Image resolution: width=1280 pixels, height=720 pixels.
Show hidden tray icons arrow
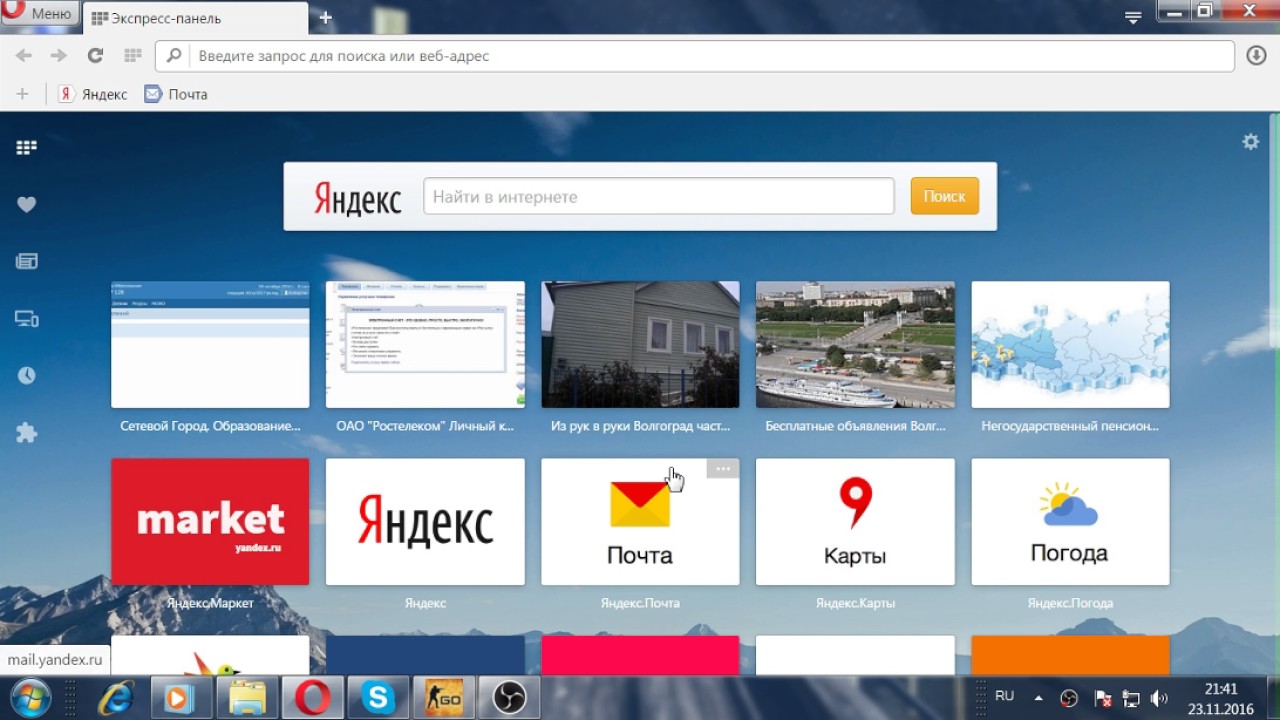1038,697
